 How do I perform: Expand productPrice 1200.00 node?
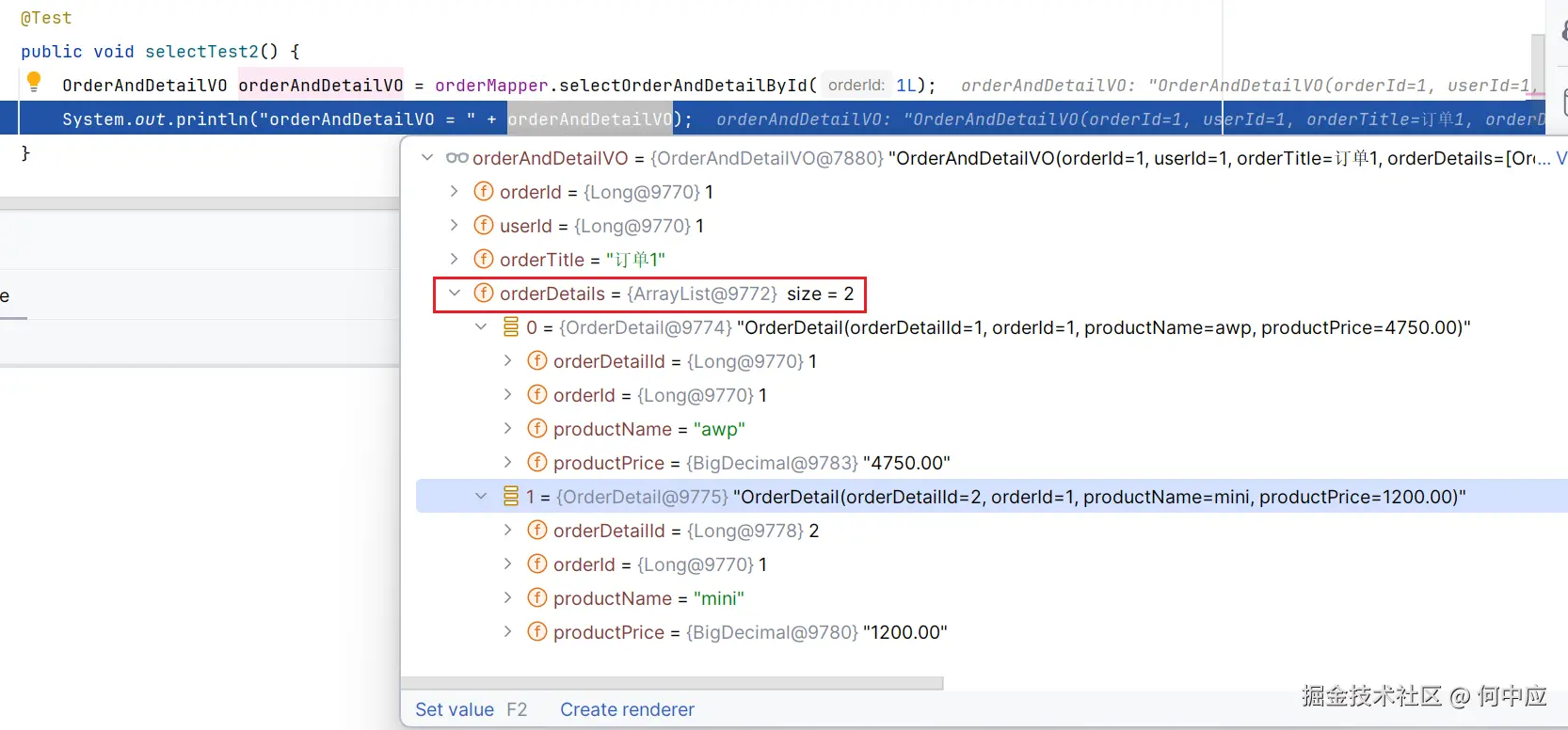(508, 632)
